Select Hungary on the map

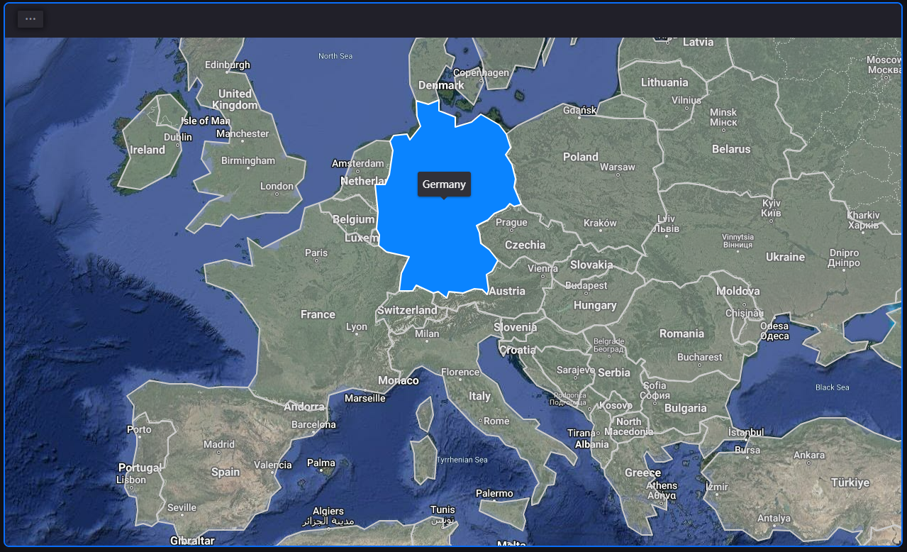[x=595, y=305]
